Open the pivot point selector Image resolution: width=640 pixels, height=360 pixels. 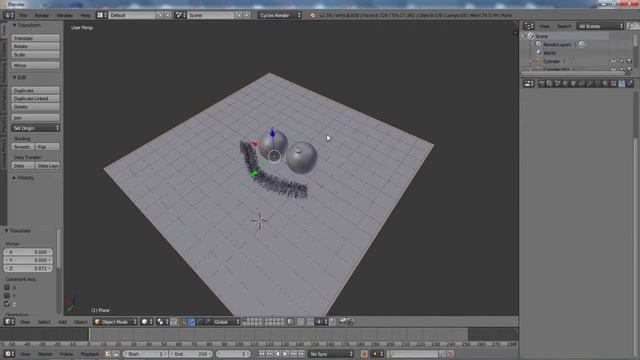click(162, 322)
